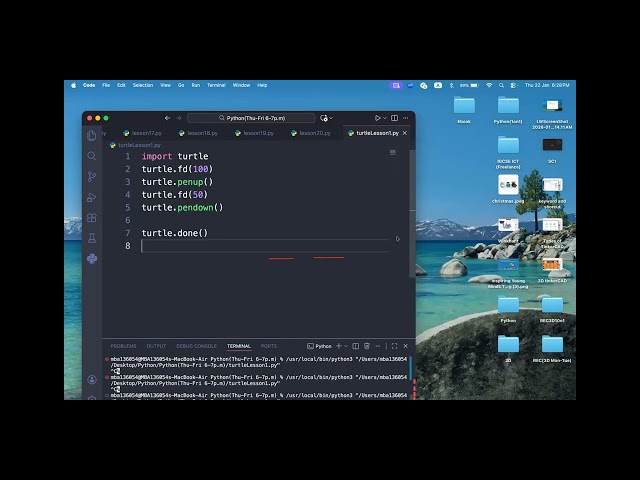Image resolution: width=640 pixels, height=480 pixels.
Task: Open the Python extension view in activity bar
Action: [92, 259]
